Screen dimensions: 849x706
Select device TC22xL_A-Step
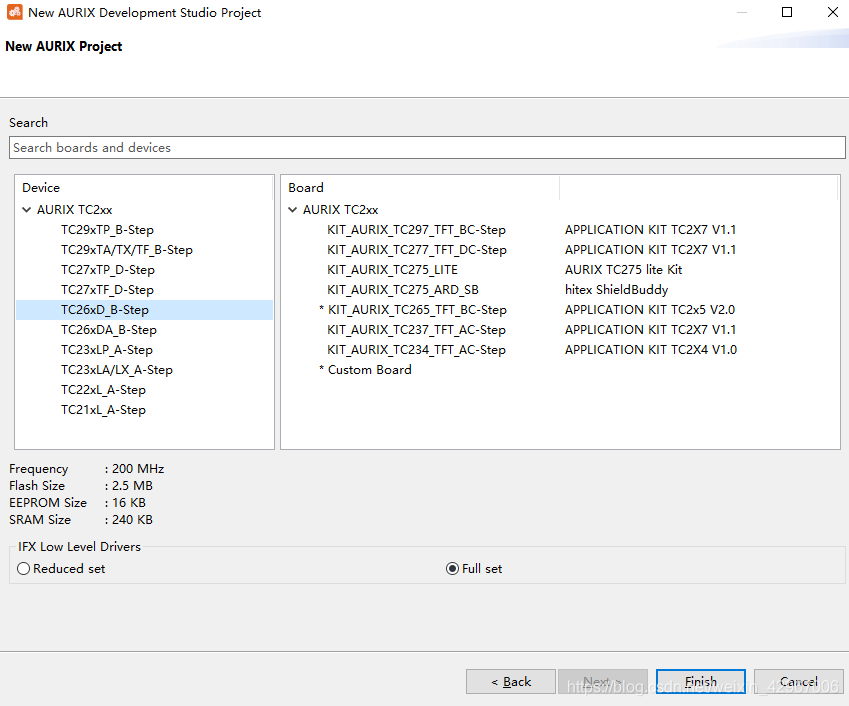pyautogui.click(x=103, y=390)
